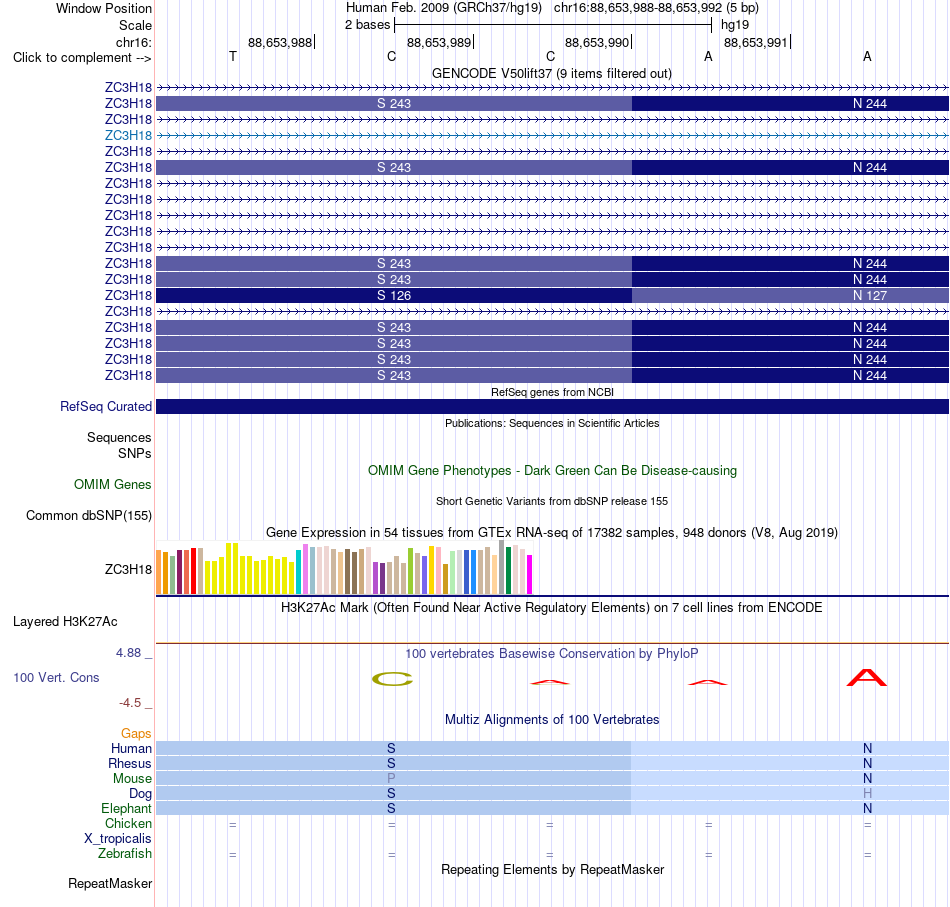The image size is (950, 907).
Task: Click the ZC3H18 label beside the GTEx bars
Action: (x=128, y=570)
